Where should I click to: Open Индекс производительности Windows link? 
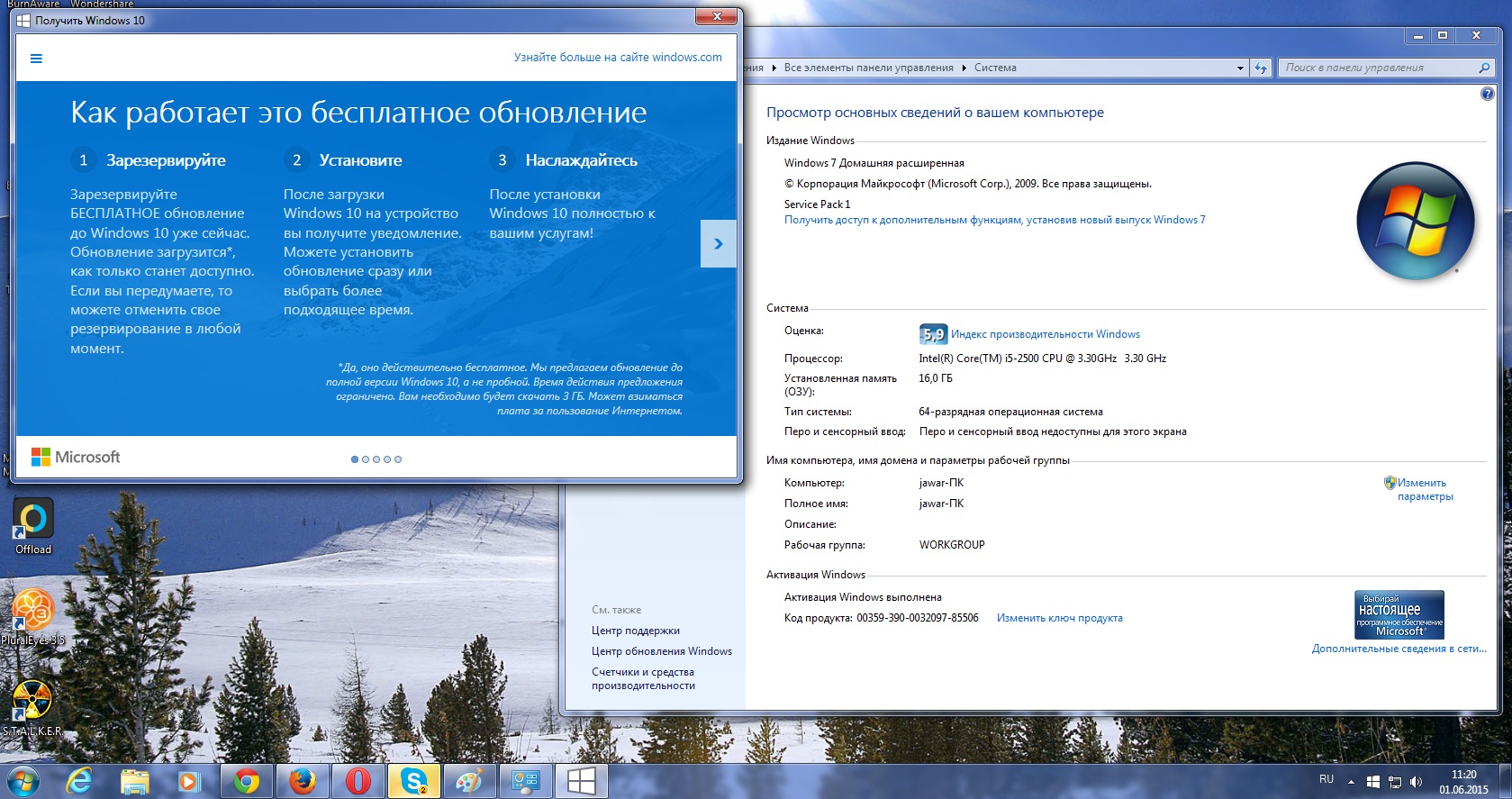[x=1046, y=334]
